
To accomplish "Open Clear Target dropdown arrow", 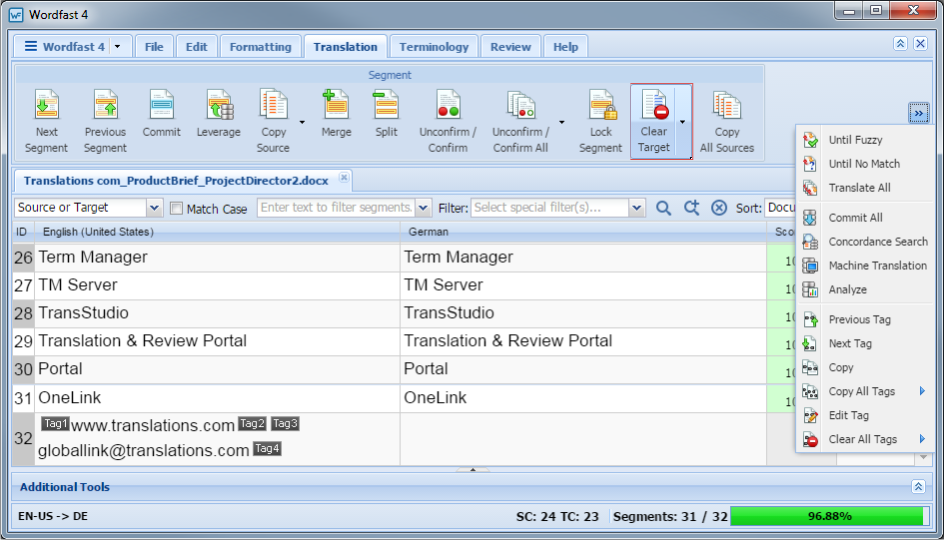I will pyautogui.click(x=683, y=122).
